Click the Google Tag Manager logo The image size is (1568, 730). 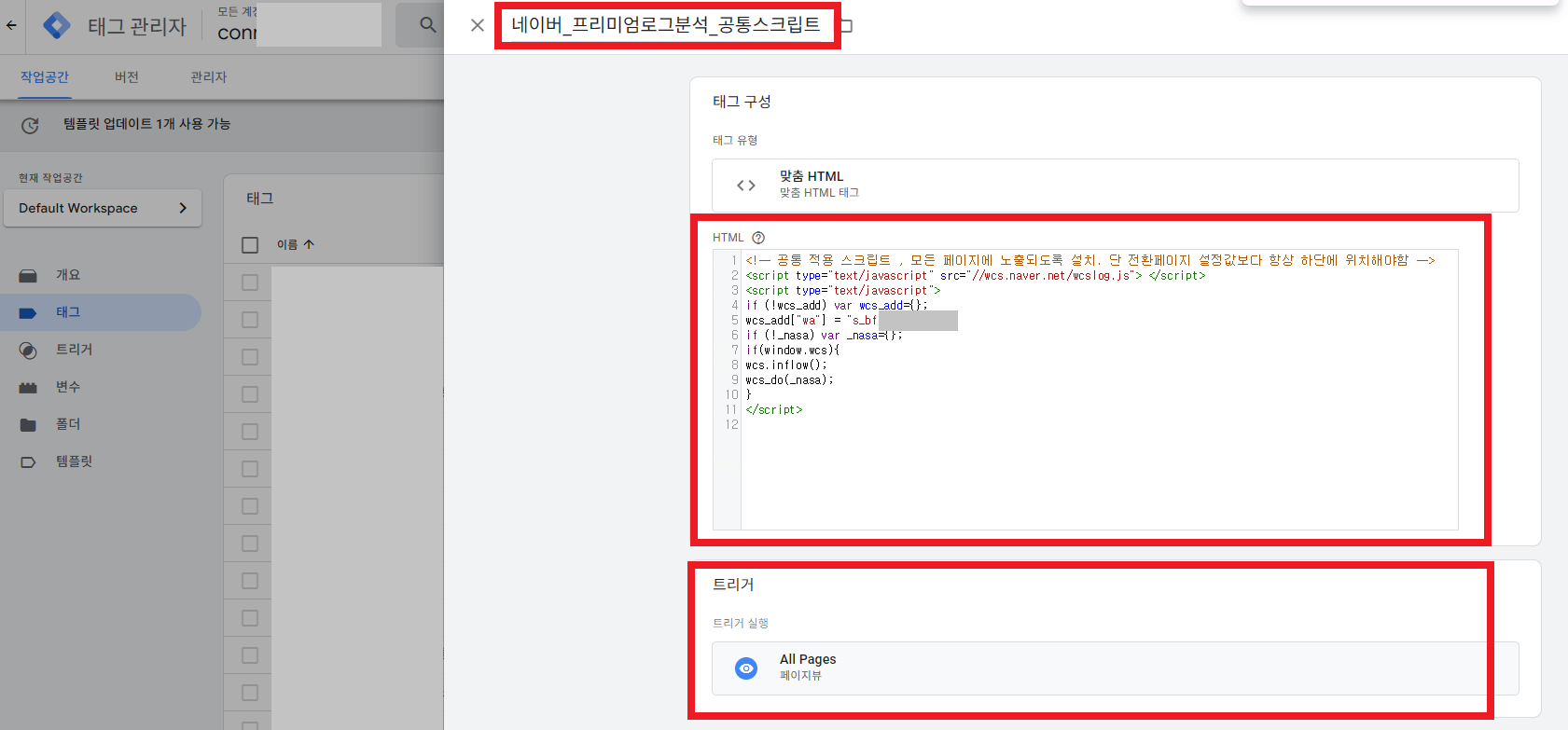pyautogui.click(x=57, y=25)
